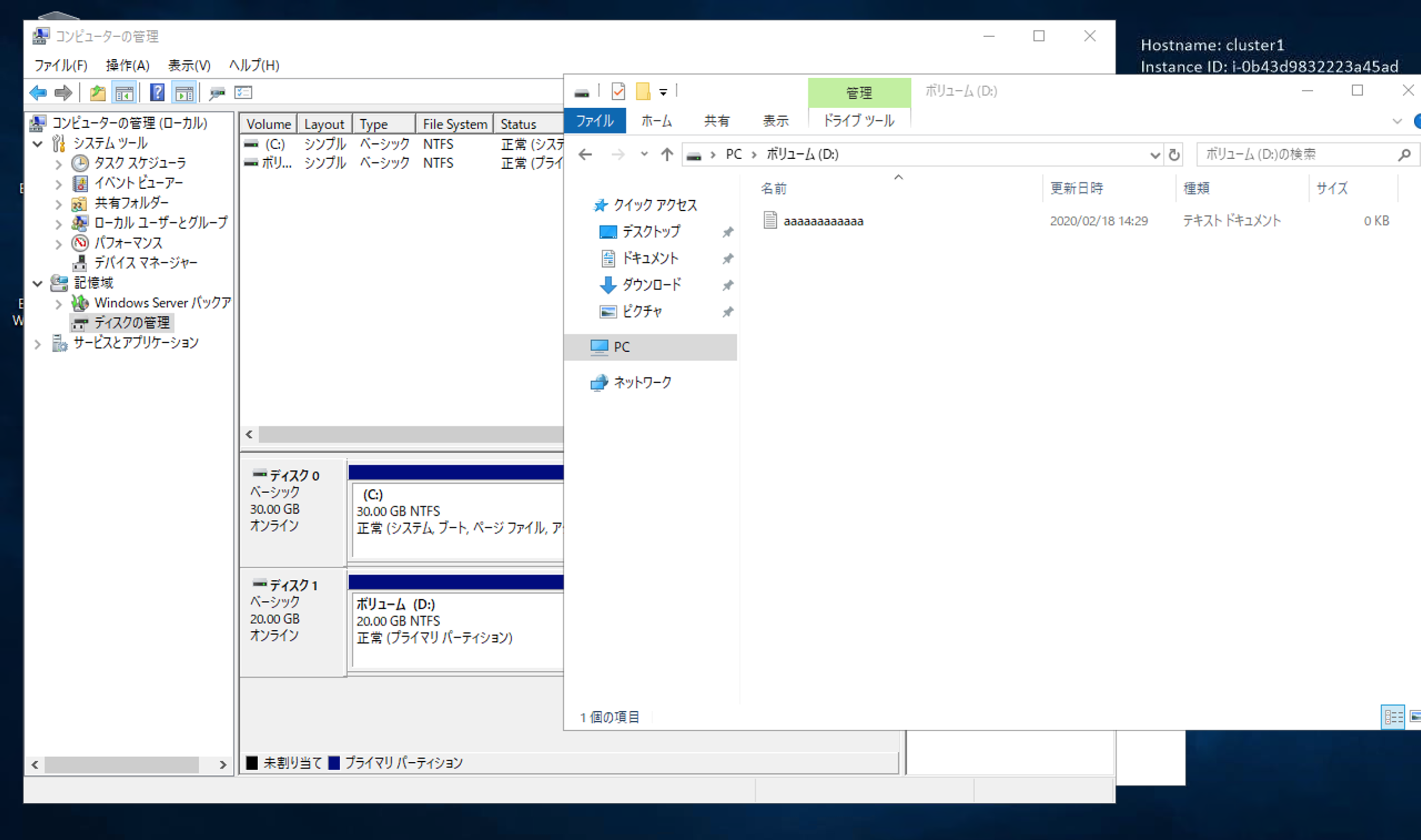Open the 操作(A) menu
Image resolution: width=1421 pixels, height=840 pixels.
point(127,65)
